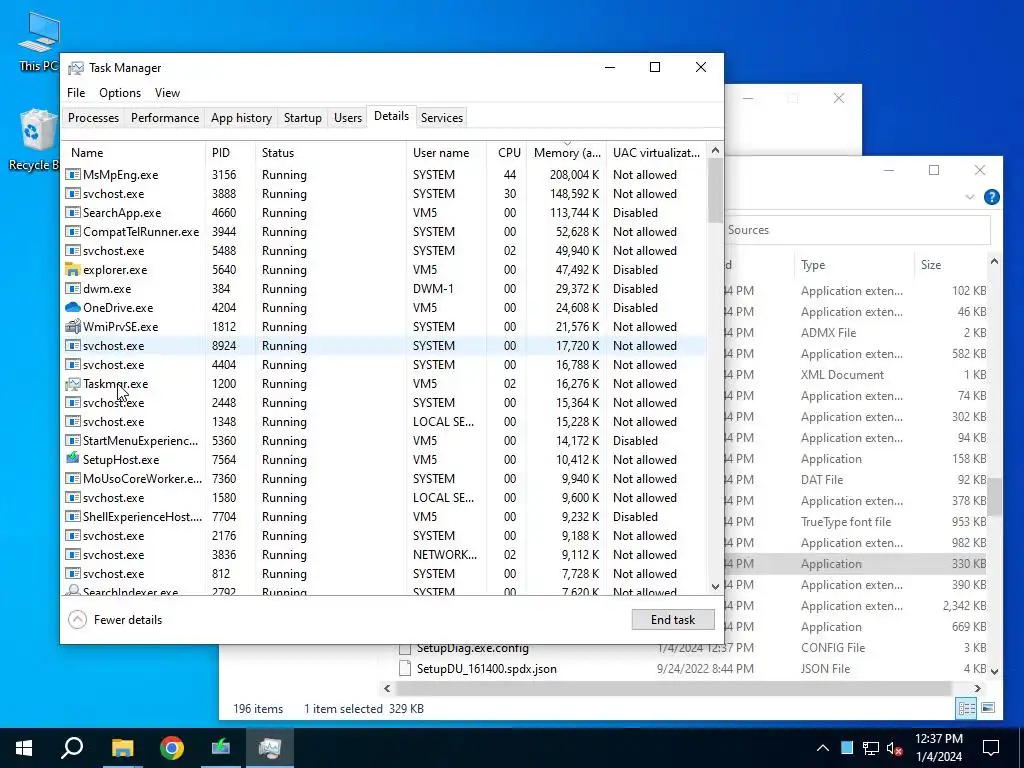Open File Explorer from the taskbar
The width and height of the screenshot is (1024, 768).
[122, 748]
